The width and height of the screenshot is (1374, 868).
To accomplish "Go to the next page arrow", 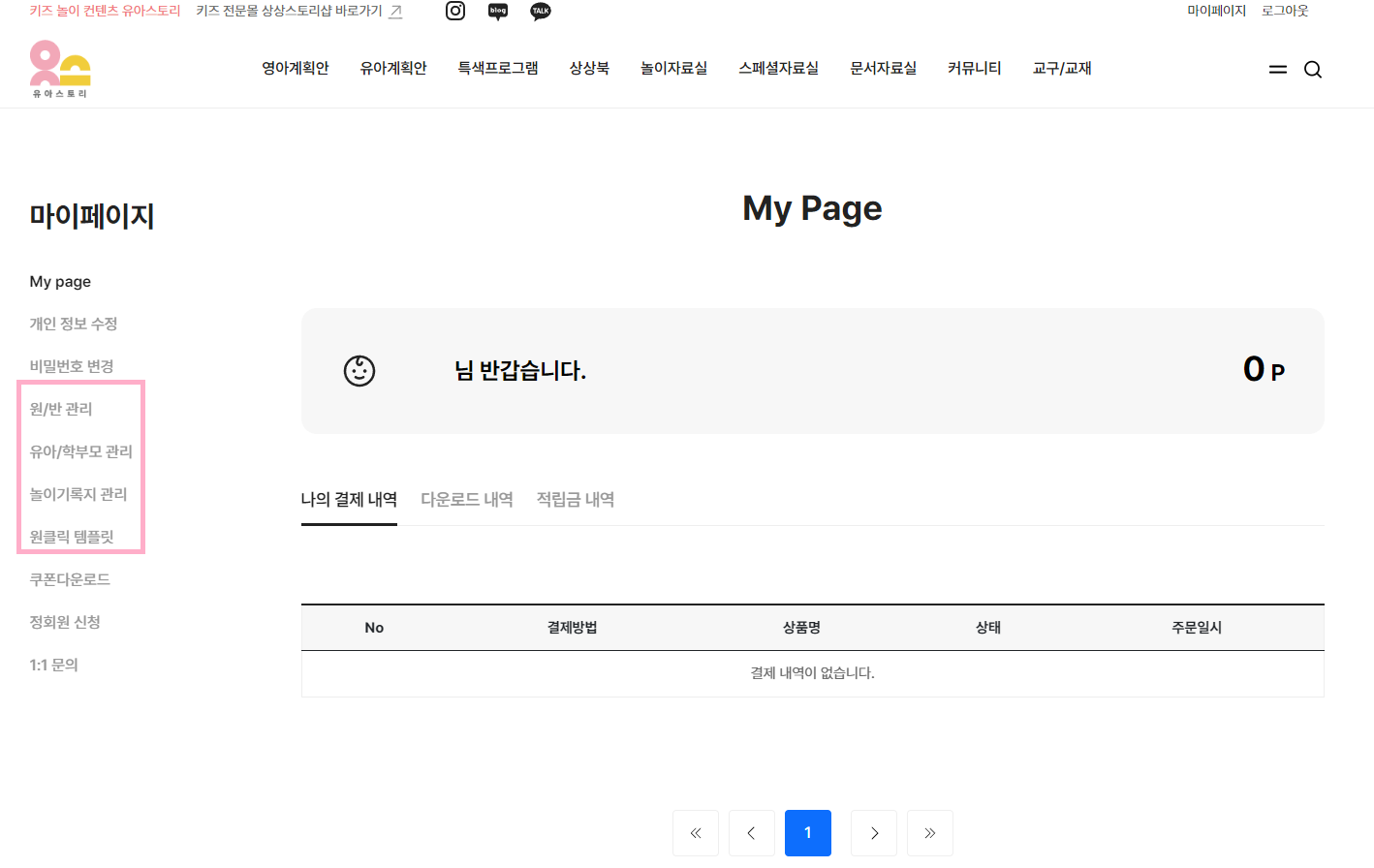I will 874,833.
